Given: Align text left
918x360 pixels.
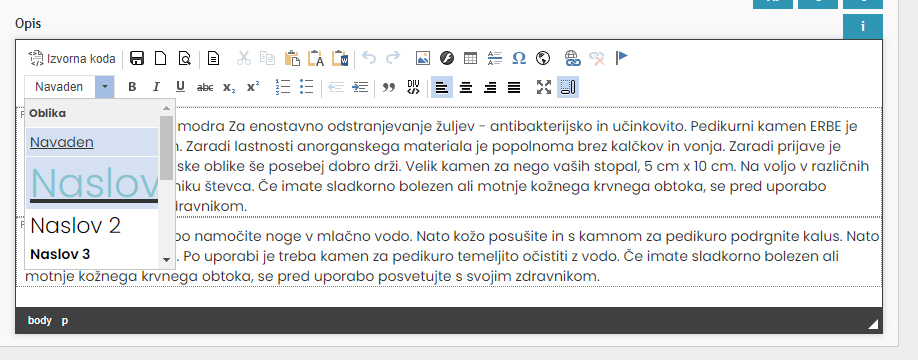Looking at the screenshot, I should point(441,87).
